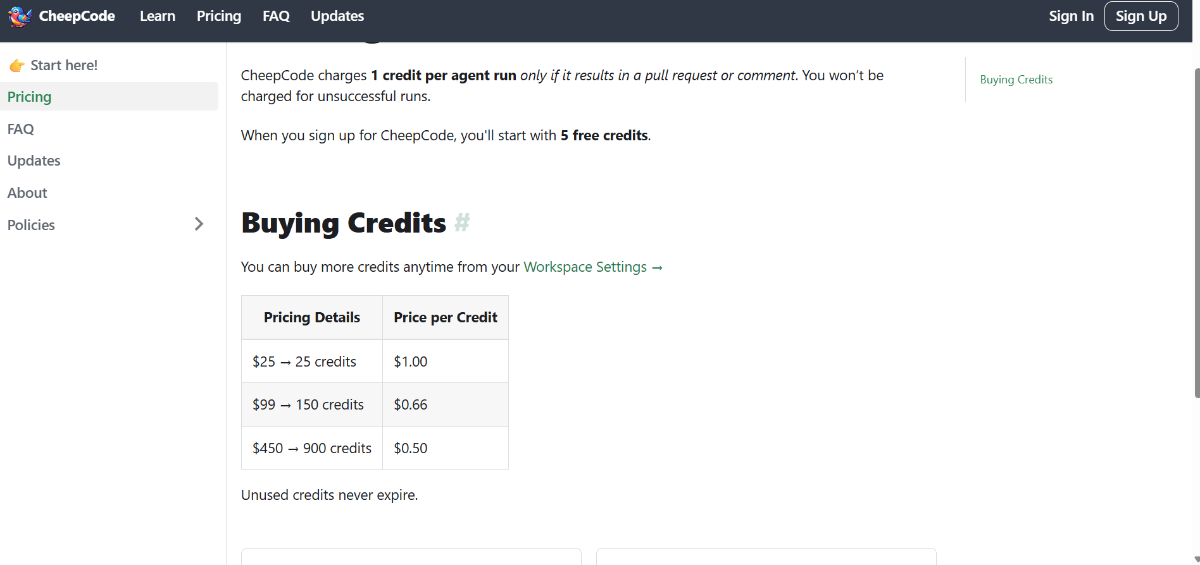Click the Policies label in the sidebar
This screenshot has height=565, width=1200.
(x=31, y=225)
